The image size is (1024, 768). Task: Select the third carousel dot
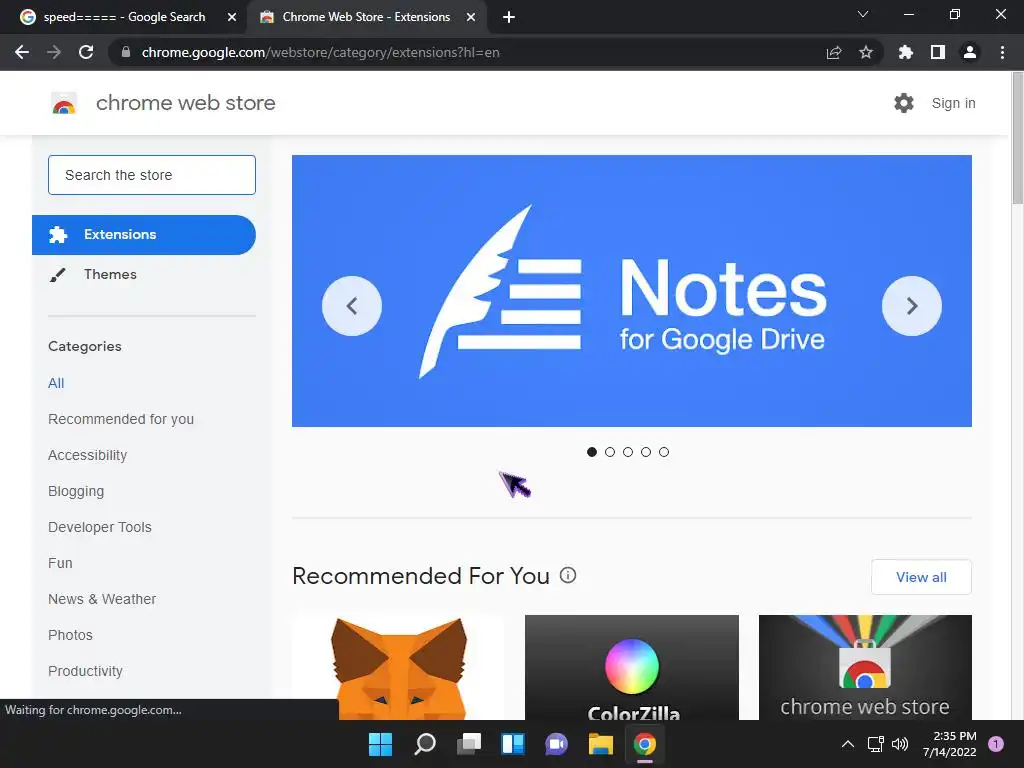tap(628, 452)
